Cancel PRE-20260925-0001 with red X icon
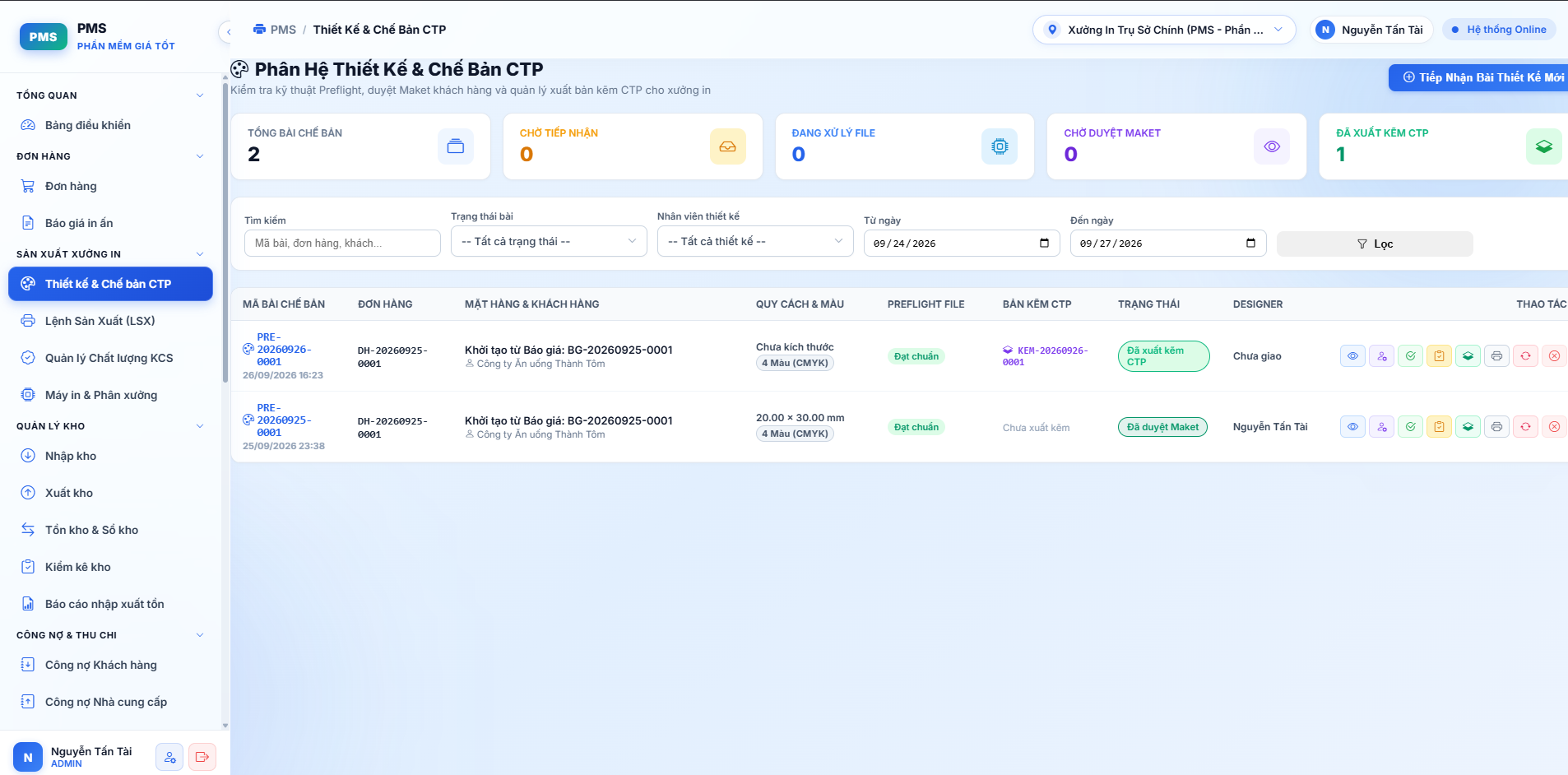Screen dimensions: 1568x775 coord(1554,427)
